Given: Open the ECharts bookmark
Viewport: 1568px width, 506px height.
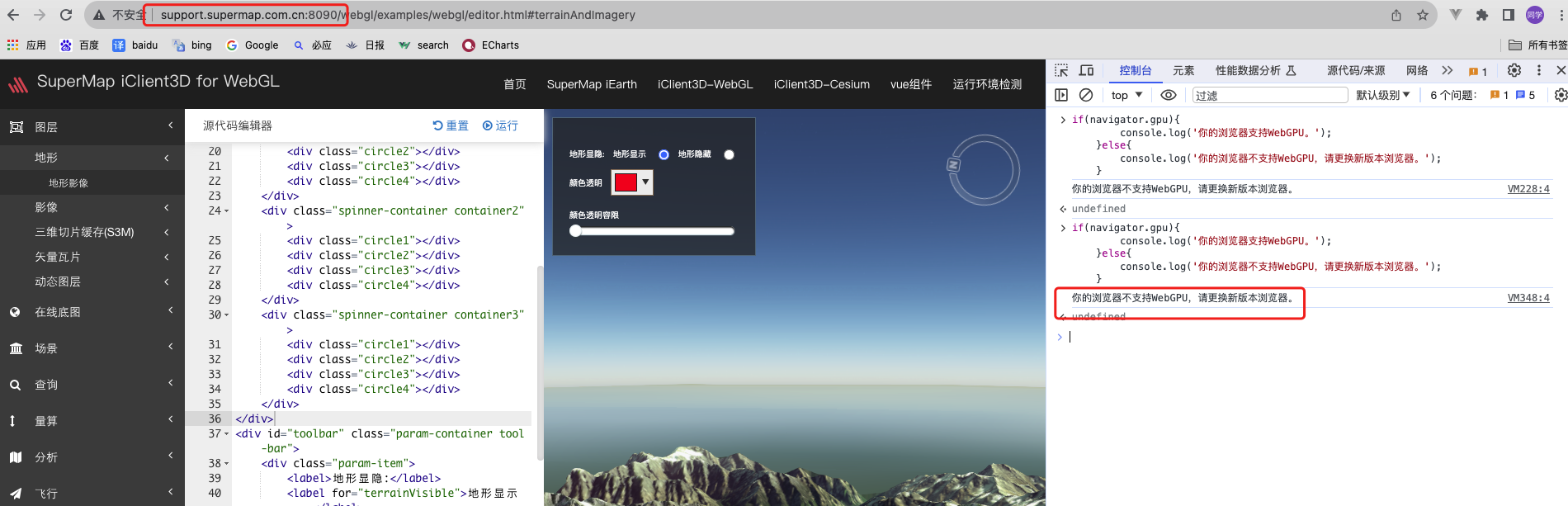Looking at the screenshot, I should click(x=491, y=45).
